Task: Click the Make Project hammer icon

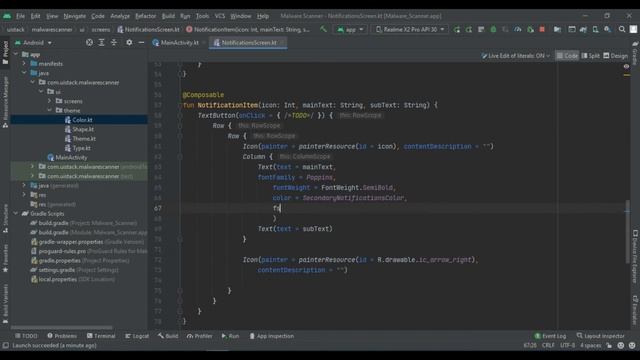Action: click(323, 29)
